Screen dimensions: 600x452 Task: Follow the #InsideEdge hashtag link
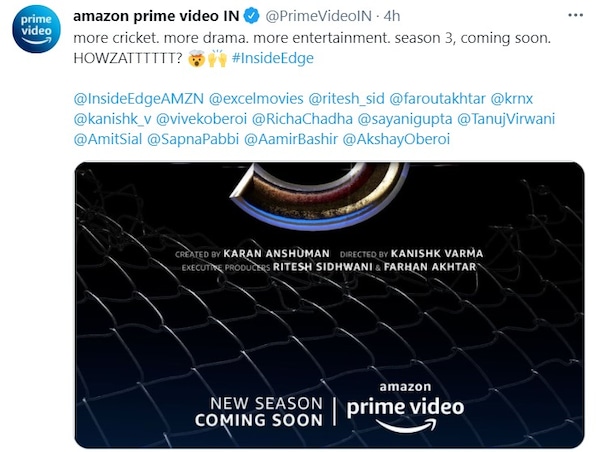(x=272, y=58)
